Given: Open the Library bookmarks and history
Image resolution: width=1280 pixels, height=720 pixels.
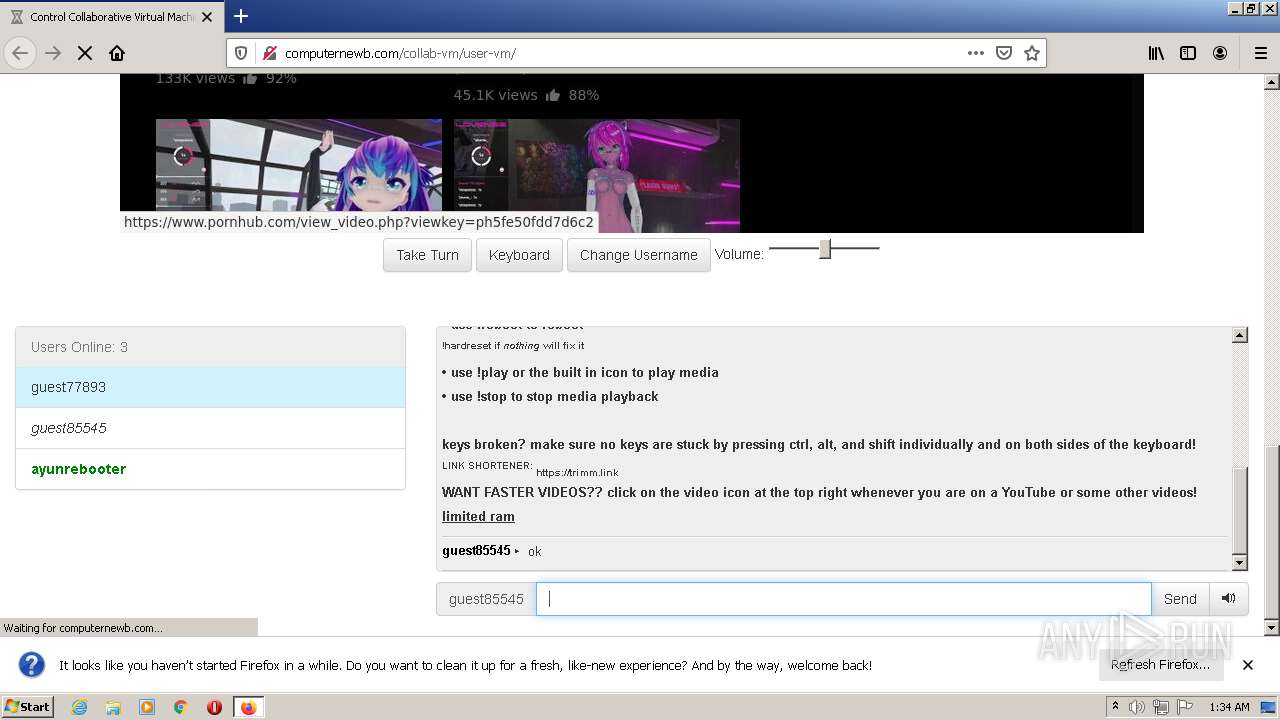Looking at the screenshot, I should (x=1156, y=53).
